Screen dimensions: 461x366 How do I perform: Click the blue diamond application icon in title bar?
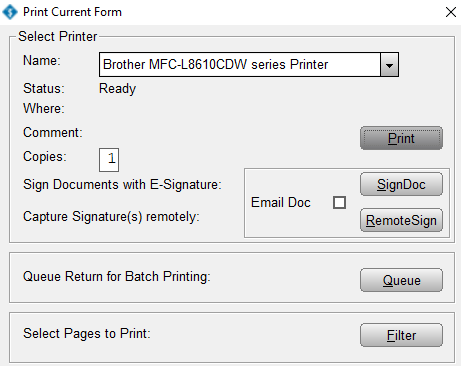(10, 12)
